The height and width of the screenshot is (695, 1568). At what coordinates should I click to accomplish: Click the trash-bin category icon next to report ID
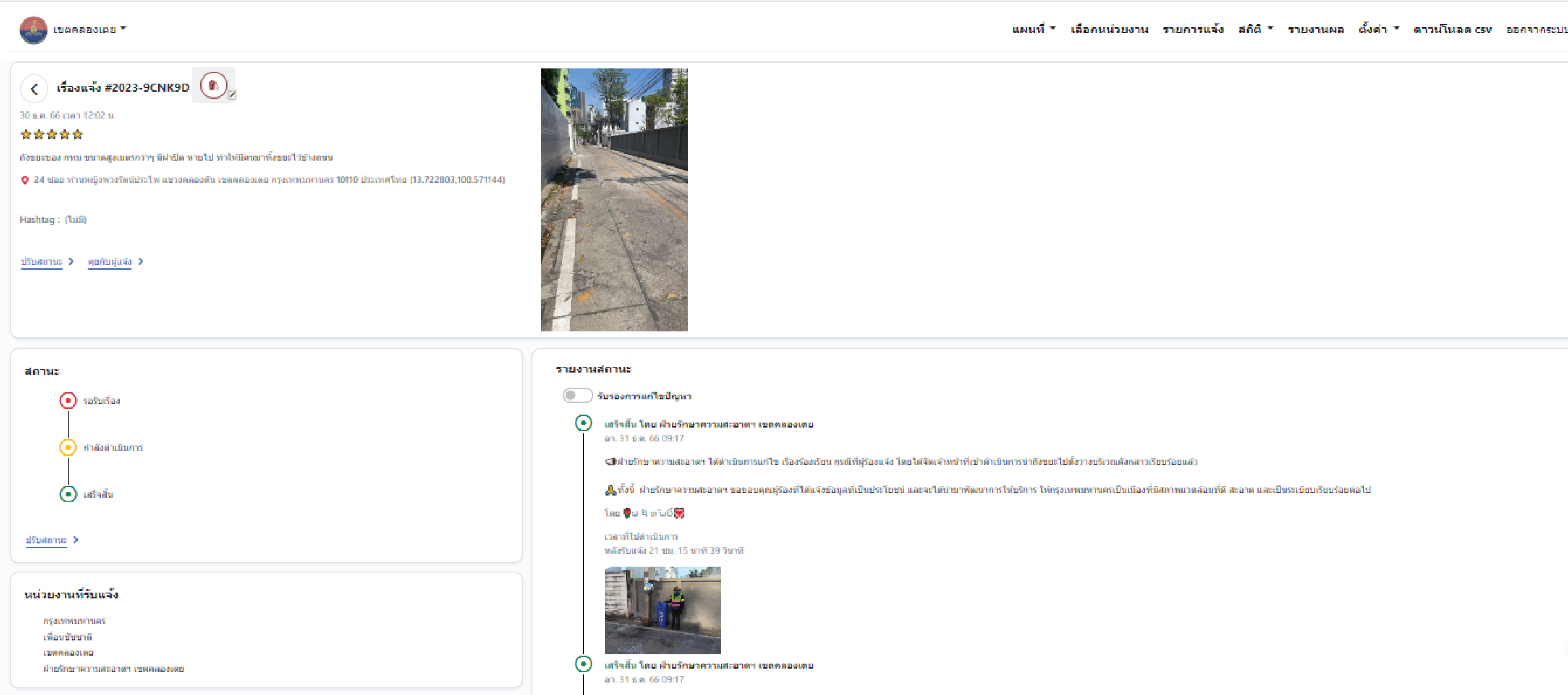pos(213,85)
